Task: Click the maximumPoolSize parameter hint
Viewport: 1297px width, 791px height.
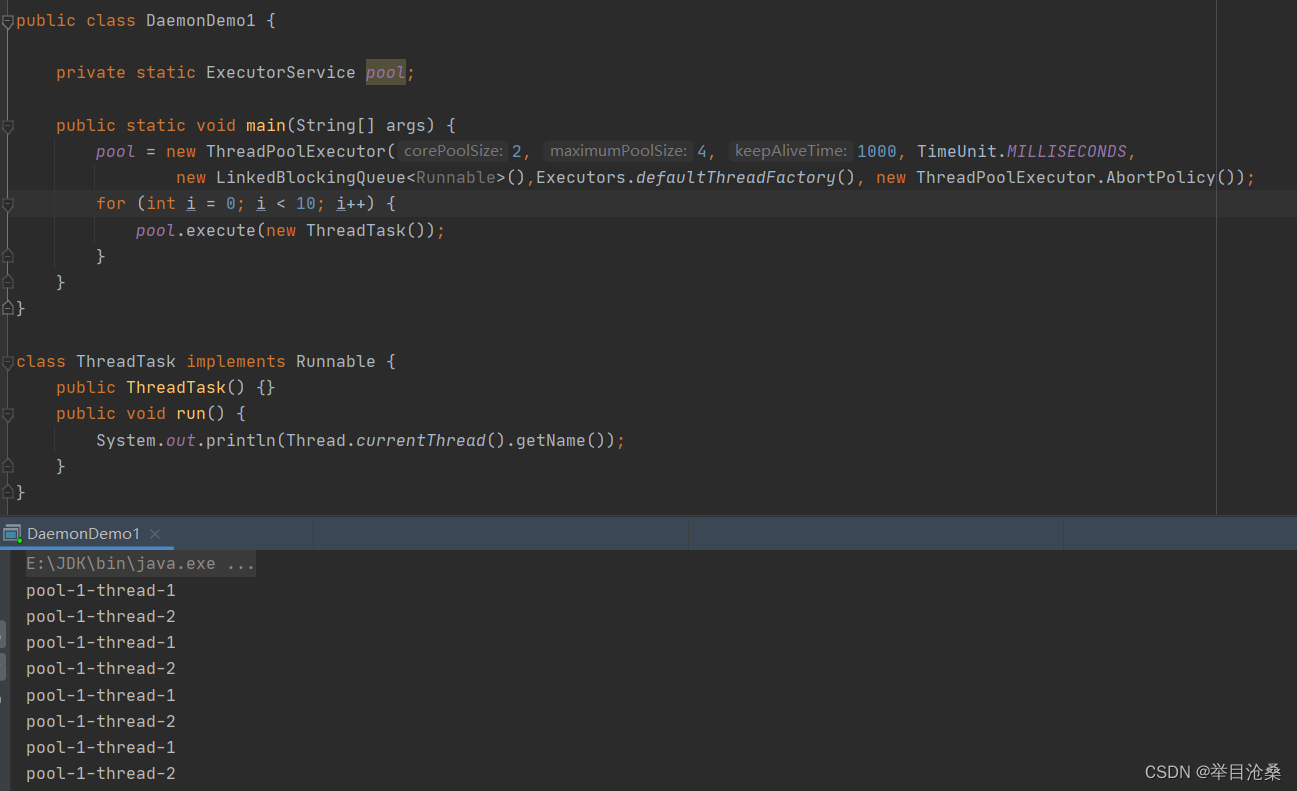Action: click(x=619, y=151)
